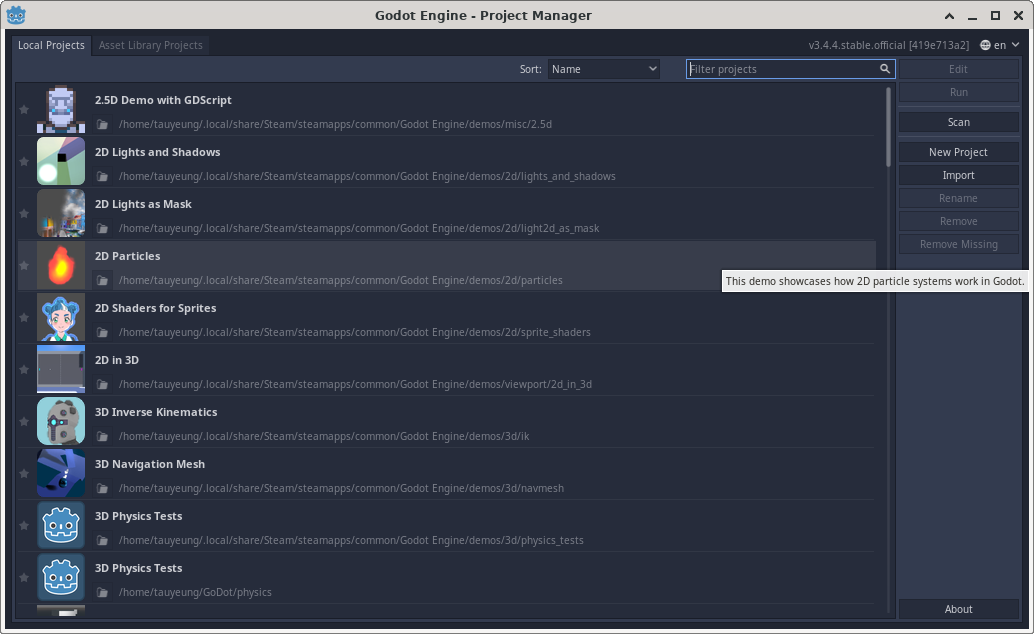The height and width of the screenshot is (634, 1034).
Task: Open folder for GoDot/physics project
Action: click(x=102, y=592)
